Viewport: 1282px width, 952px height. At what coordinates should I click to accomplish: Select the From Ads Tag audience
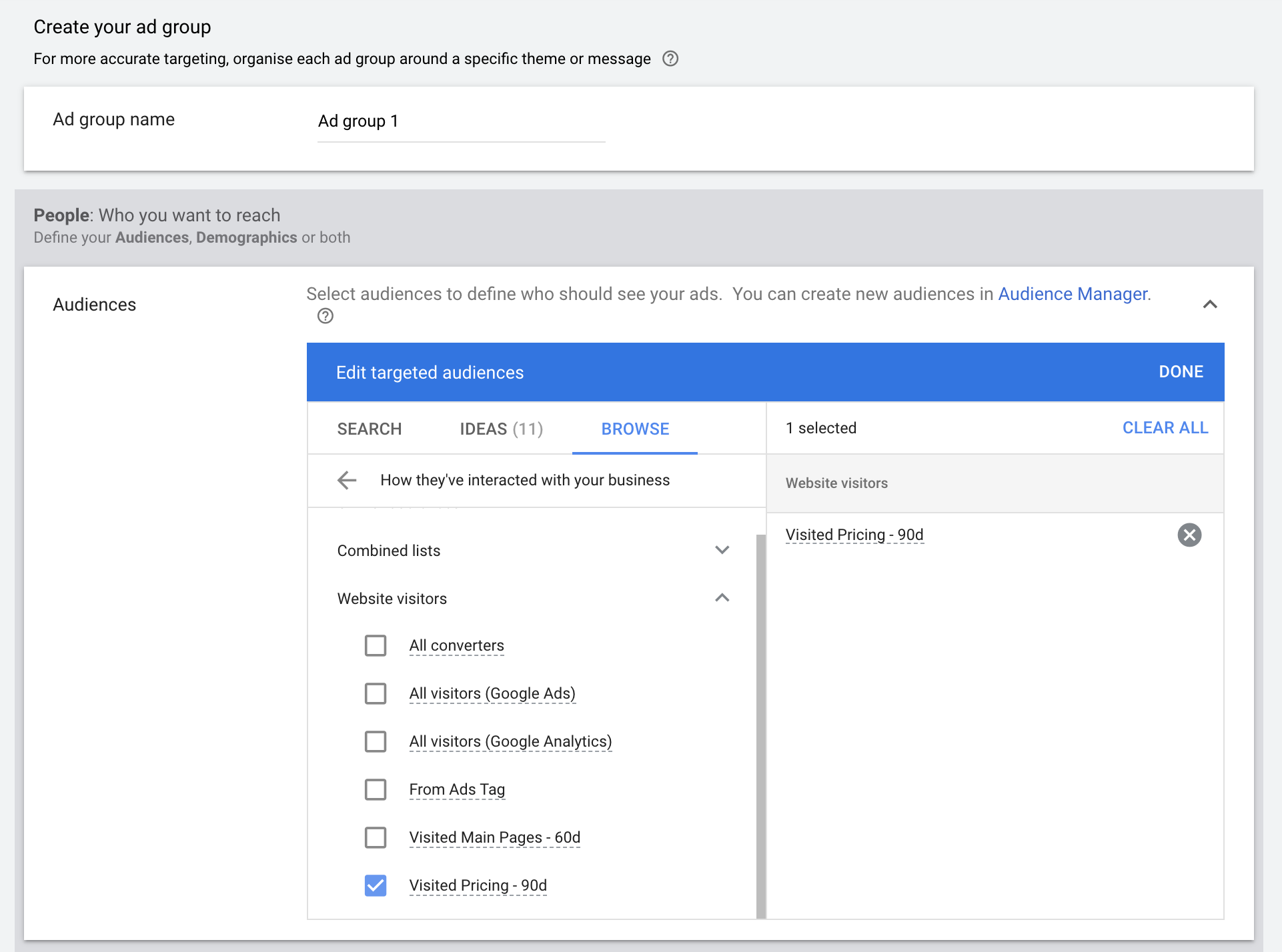(x=376, y=789)
